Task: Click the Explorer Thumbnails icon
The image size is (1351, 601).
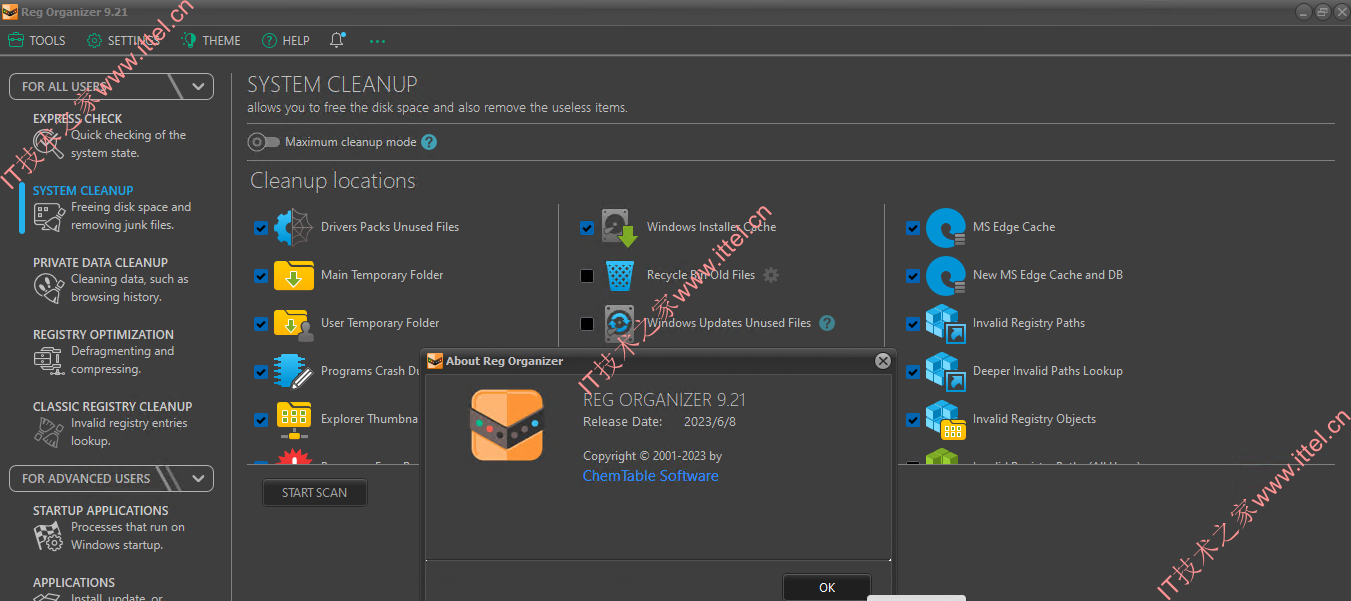Action: pyautogui.click(x=294, y=420)
